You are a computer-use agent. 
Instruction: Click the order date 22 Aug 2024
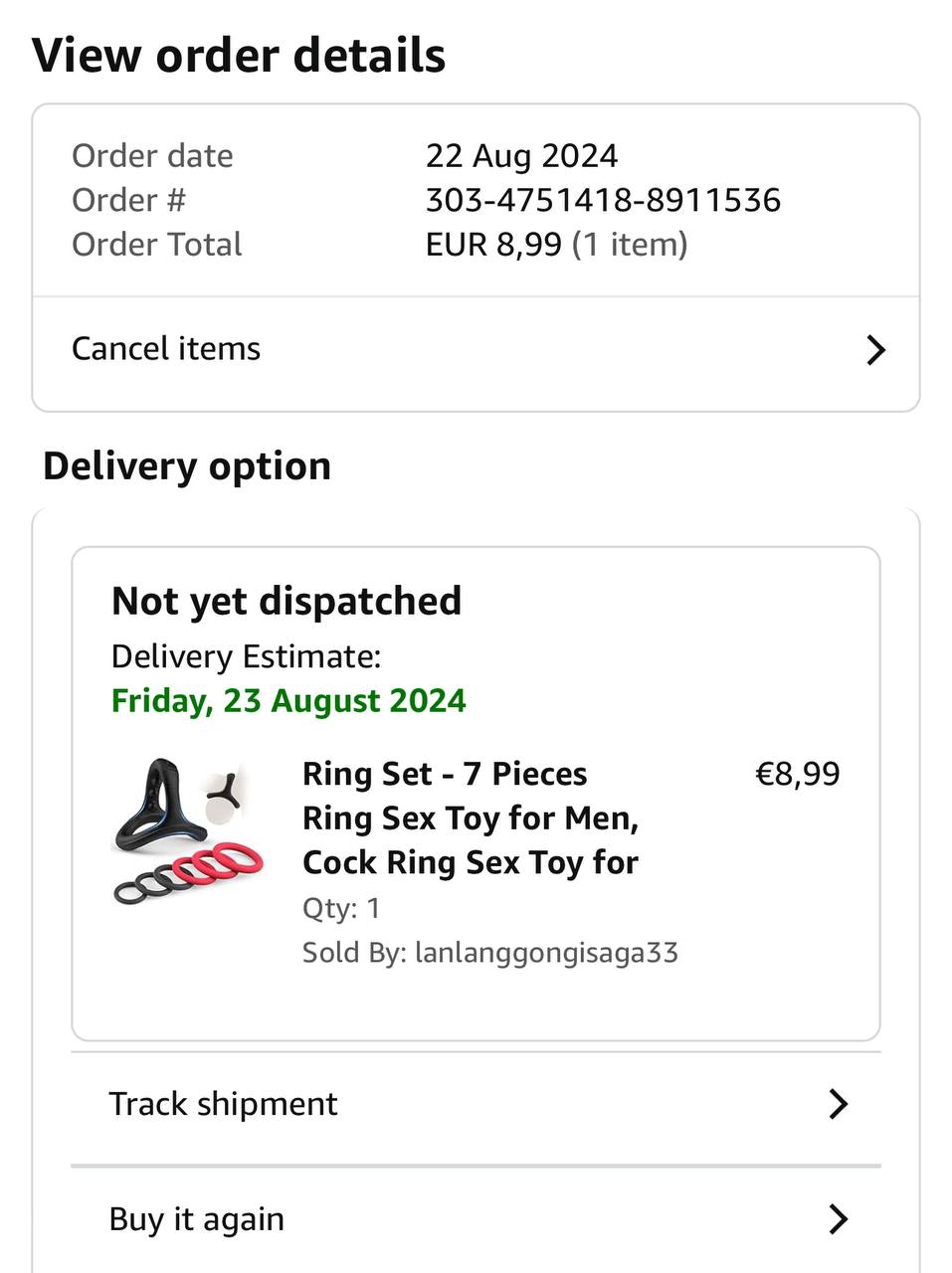(x=521, y=156)
